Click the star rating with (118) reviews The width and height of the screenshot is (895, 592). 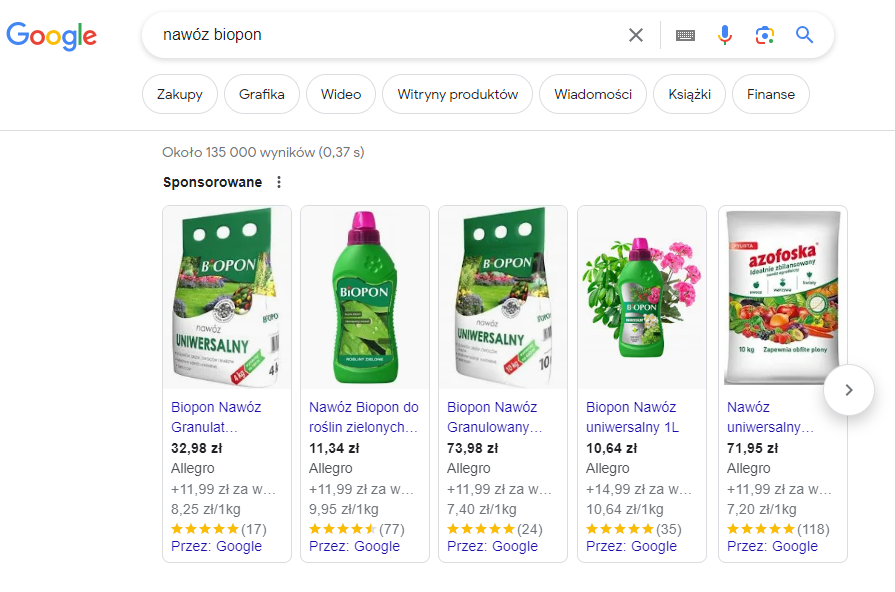pyautogui.click(x=778, y=529)
